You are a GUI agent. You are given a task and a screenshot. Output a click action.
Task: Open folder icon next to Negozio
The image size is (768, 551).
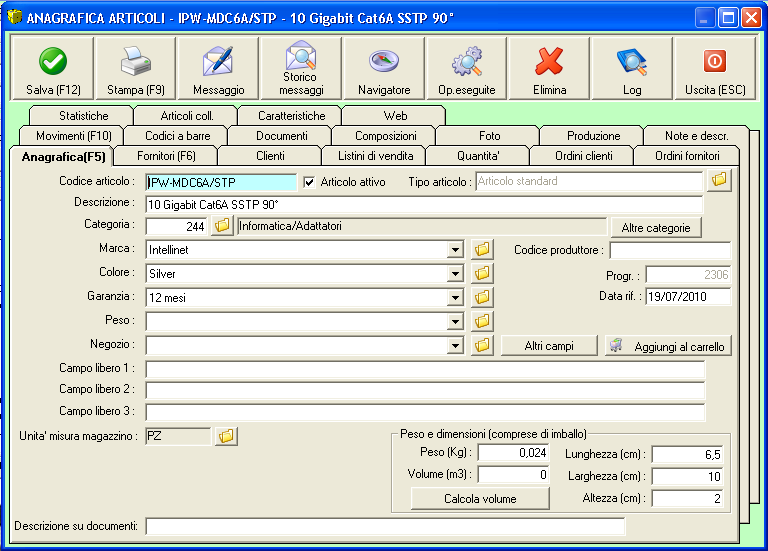482,345
